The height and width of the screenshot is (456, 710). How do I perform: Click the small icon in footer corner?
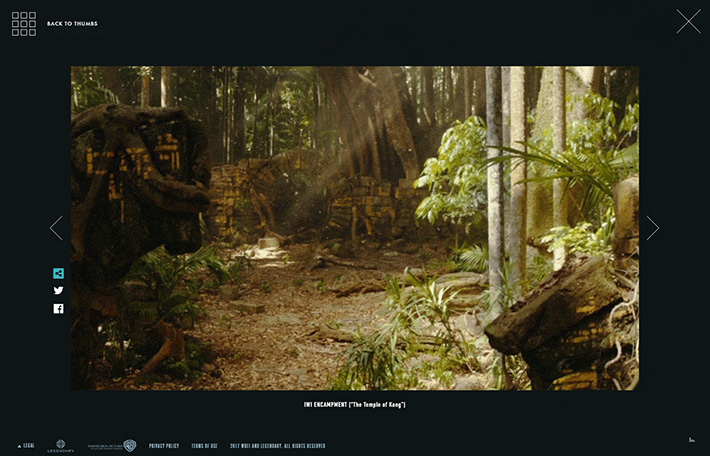click(x=691, y=440)
